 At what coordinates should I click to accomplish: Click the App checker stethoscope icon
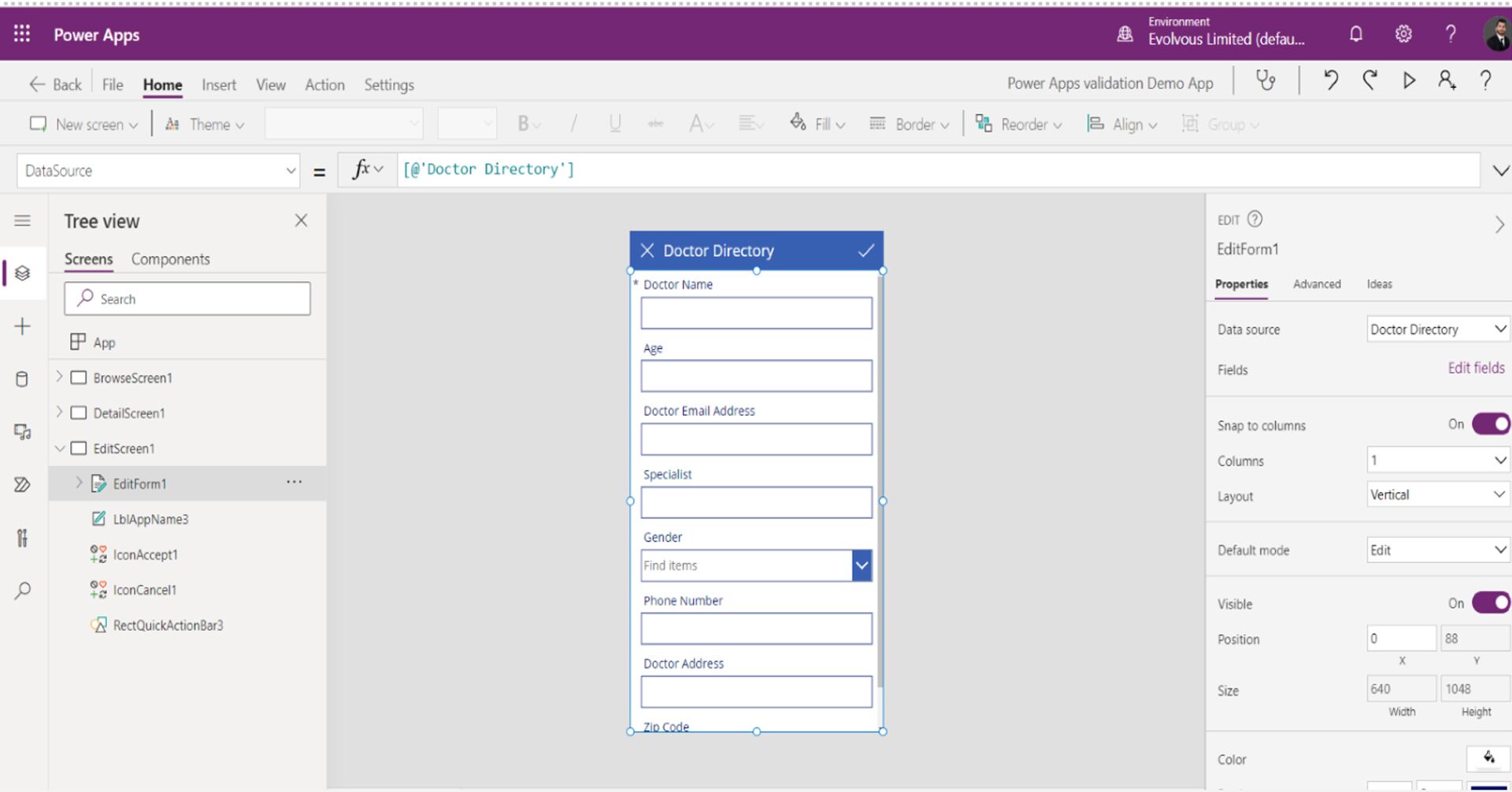pos(1266,81)
